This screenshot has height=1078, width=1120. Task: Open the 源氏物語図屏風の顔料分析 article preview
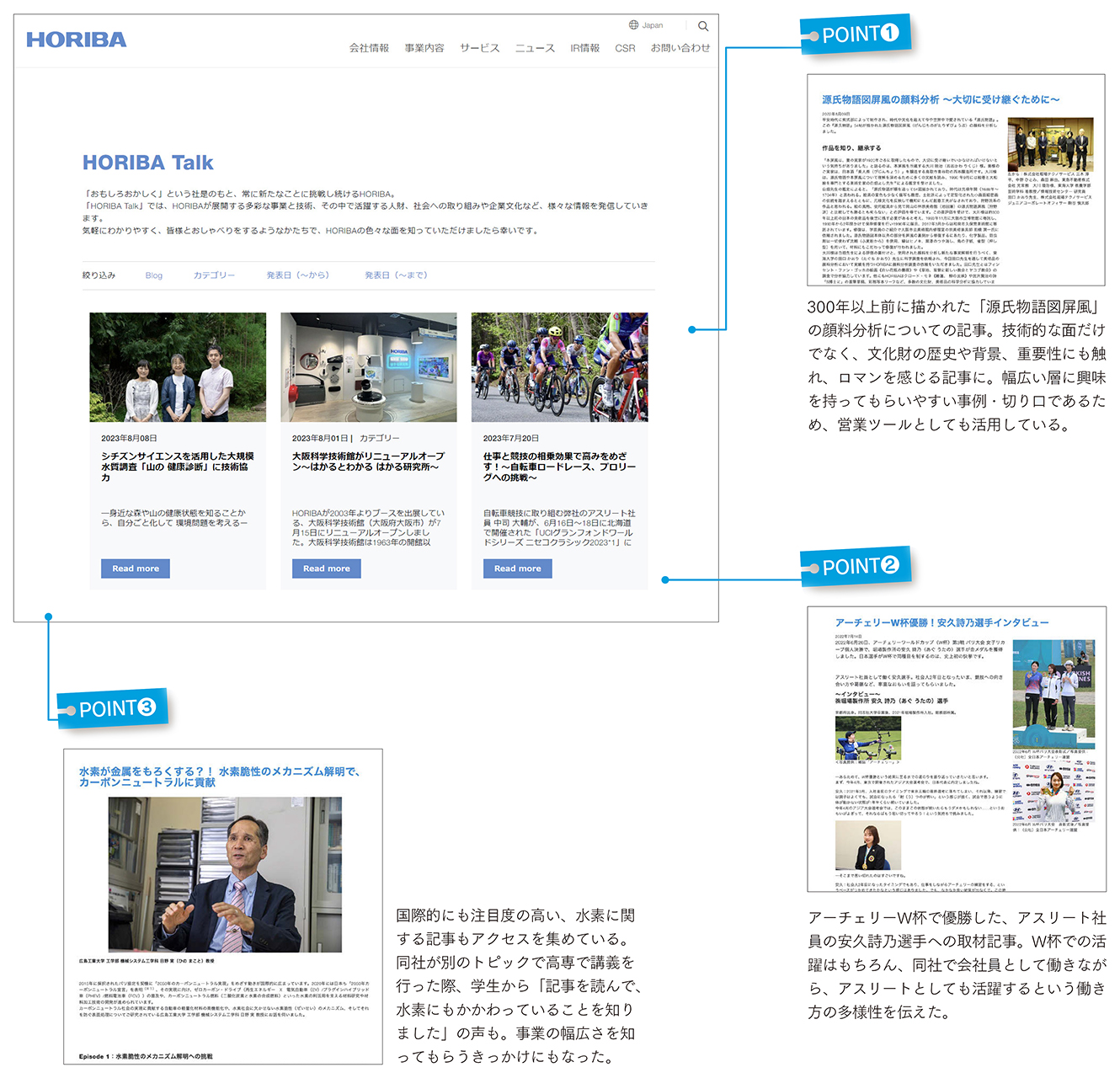(x=956, y=180)
